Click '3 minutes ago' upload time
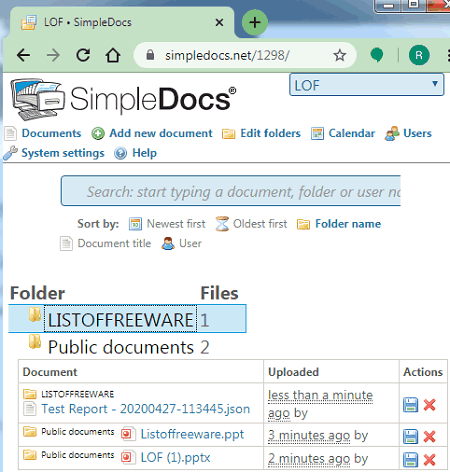Screen dimensions: 450x472 click(x=309, y=435)
